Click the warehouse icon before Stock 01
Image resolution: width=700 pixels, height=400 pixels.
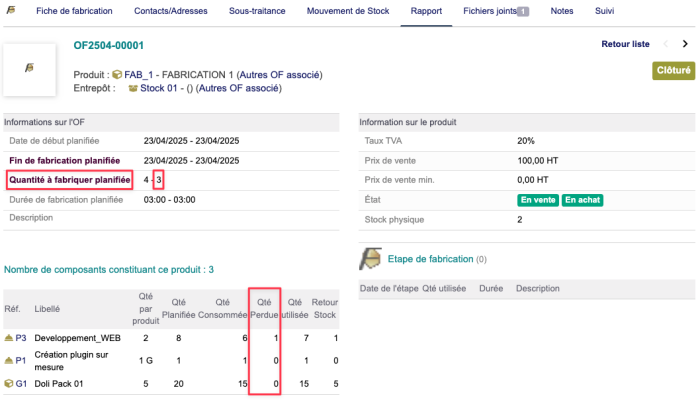pos(132,88)
